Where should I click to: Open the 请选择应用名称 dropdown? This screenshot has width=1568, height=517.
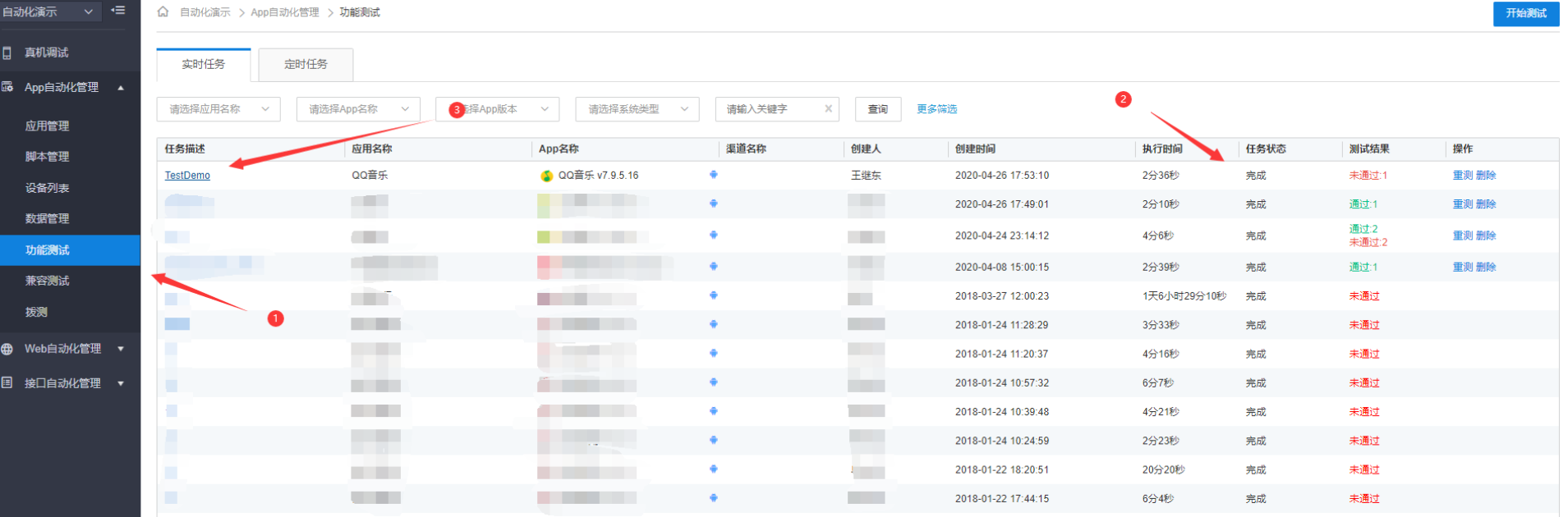coord(218,109)
